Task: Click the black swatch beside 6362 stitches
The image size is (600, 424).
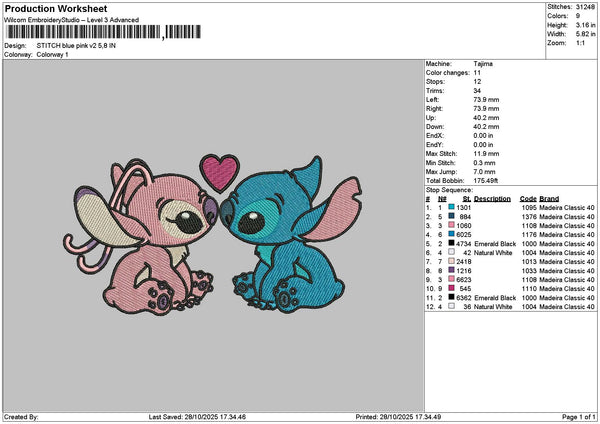Action: click(452, 297)
